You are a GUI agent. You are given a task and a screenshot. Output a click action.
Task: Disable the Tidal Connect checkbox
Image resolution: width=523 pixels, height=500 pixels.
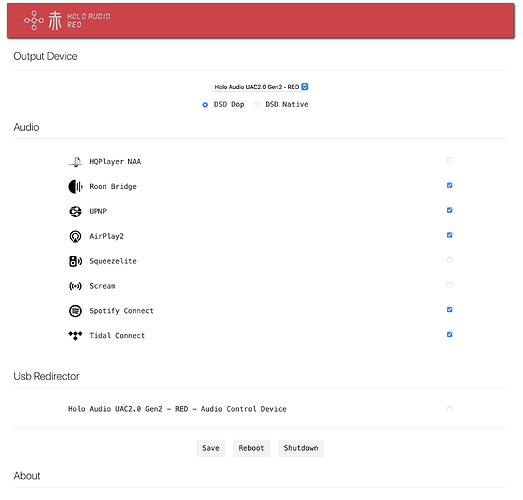click(450, 335)
